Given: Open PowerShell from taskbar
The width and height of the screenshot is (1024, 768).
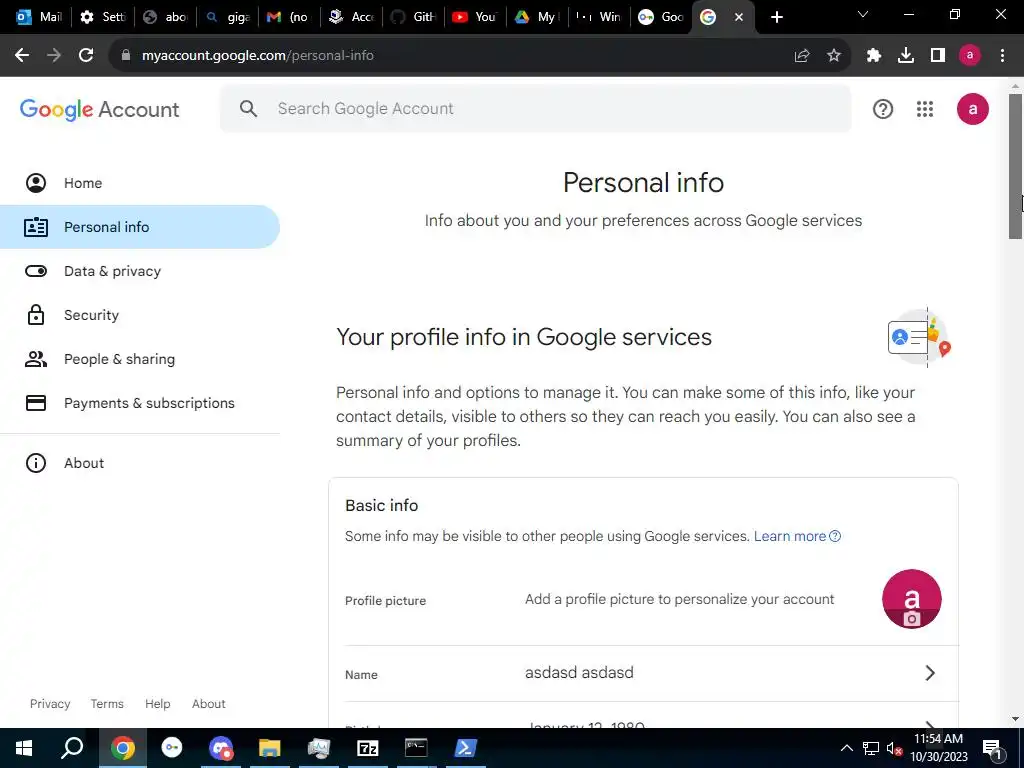Looking at the screenshot, I should click(x=466, y=748).
